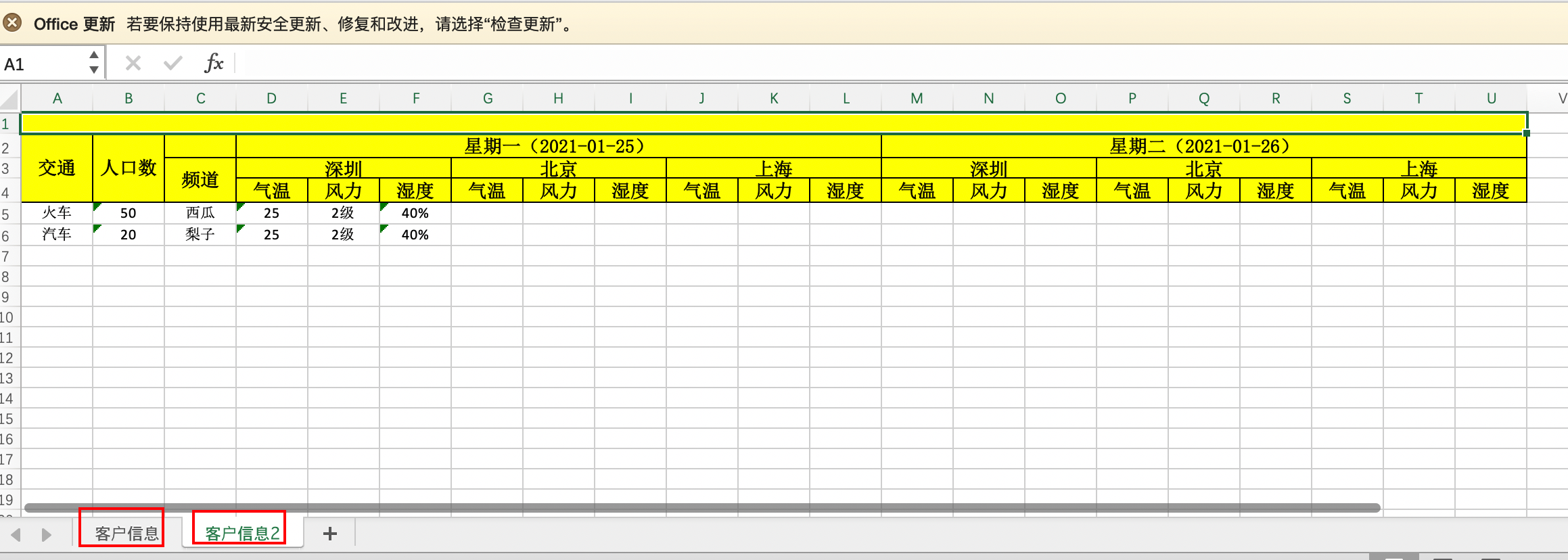Screen dimensions: 1568x560
Task: Click the 2级 cell in the 汽车 row
Action: point(344,235)
